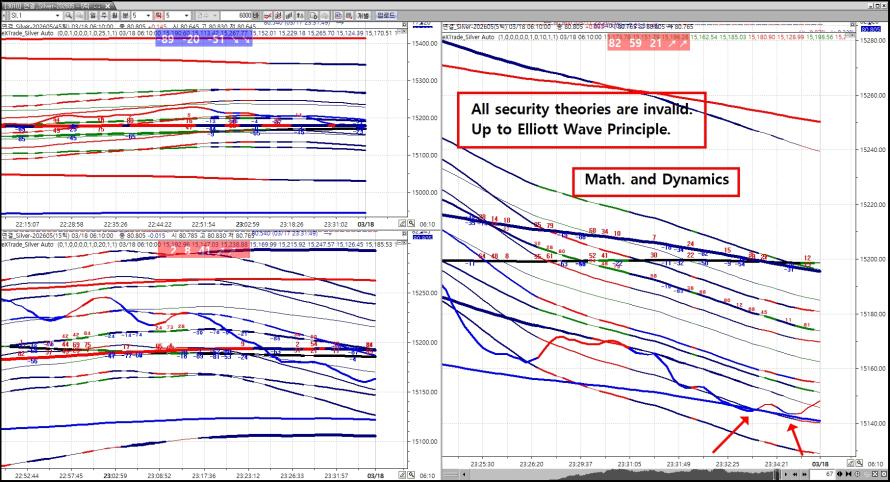The height and width of the screenshot is (482, 890).
Task: Click the fast-forward button in bottom controls
Action: [x=804, y=474]
